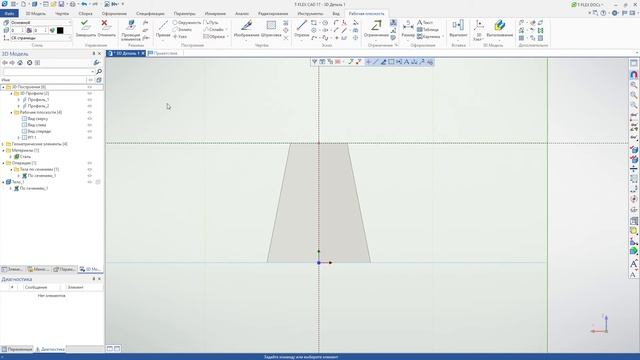Toggle visibility eye for Профиль_2
Image resolution: width=640 pixels, height=360 pixels.
(x=89, y=106)
